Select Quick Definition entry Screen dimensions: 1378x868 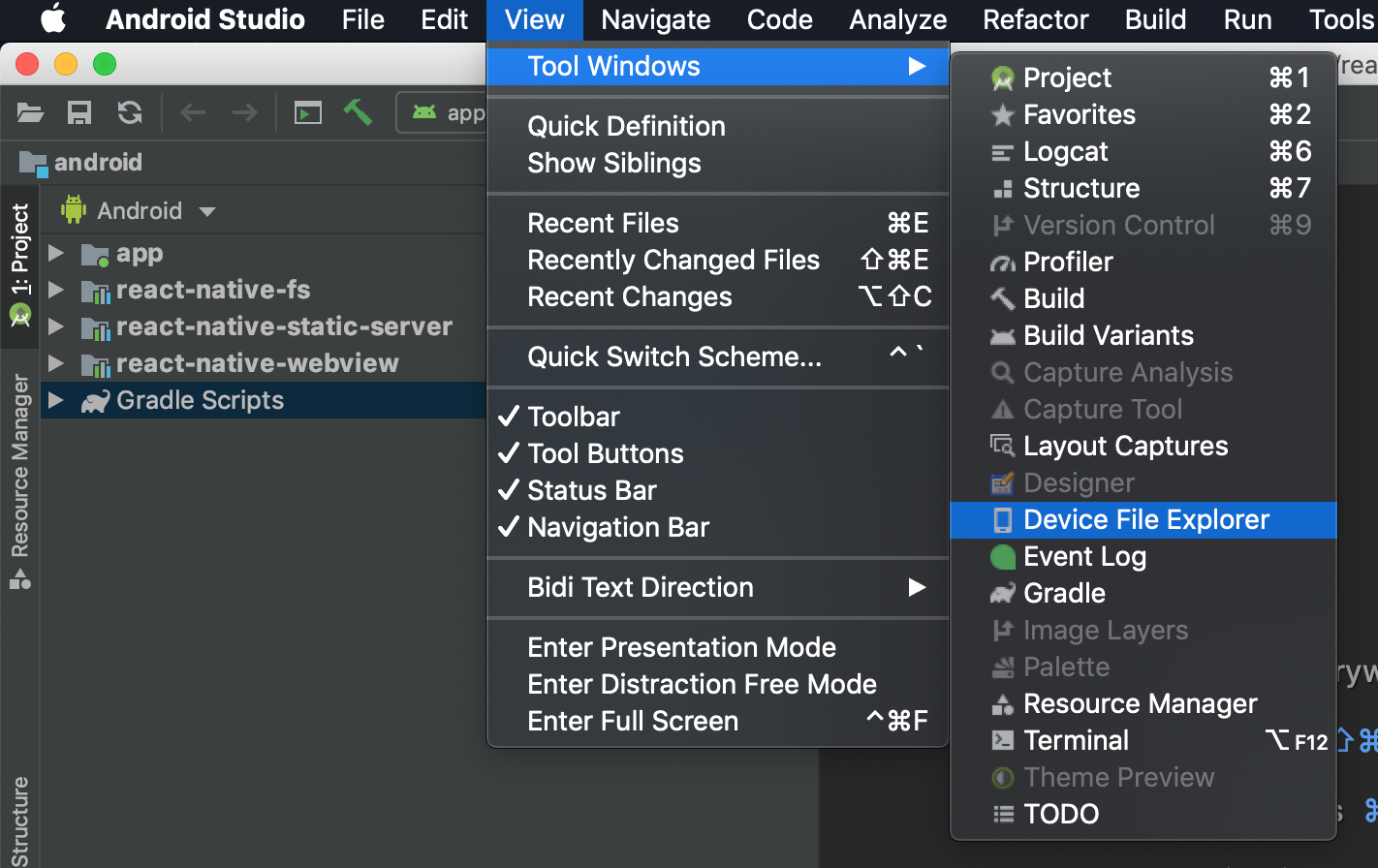717,126
